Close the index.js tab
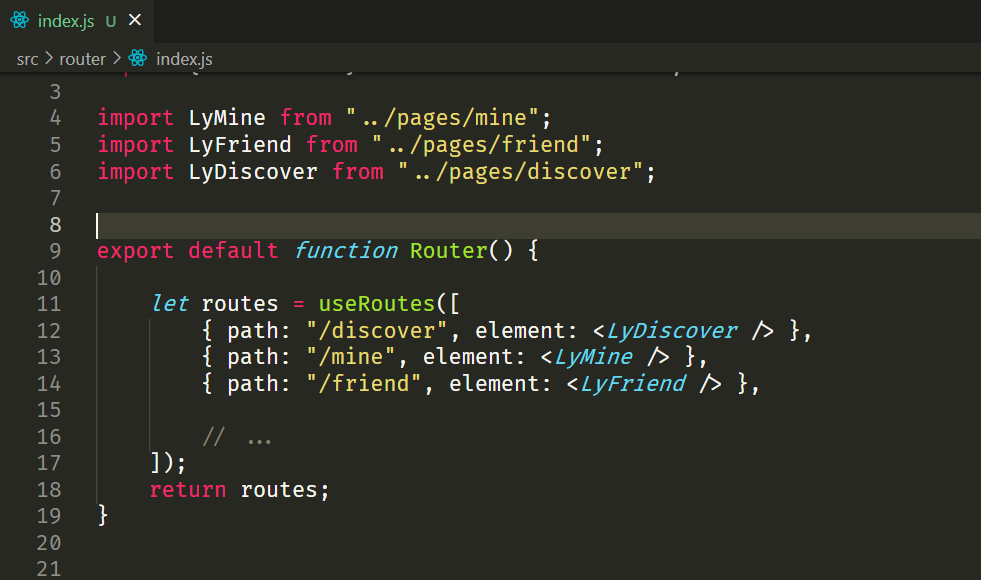Image resolution: width=981 pixels, height=580 pixels. point(135,21)
